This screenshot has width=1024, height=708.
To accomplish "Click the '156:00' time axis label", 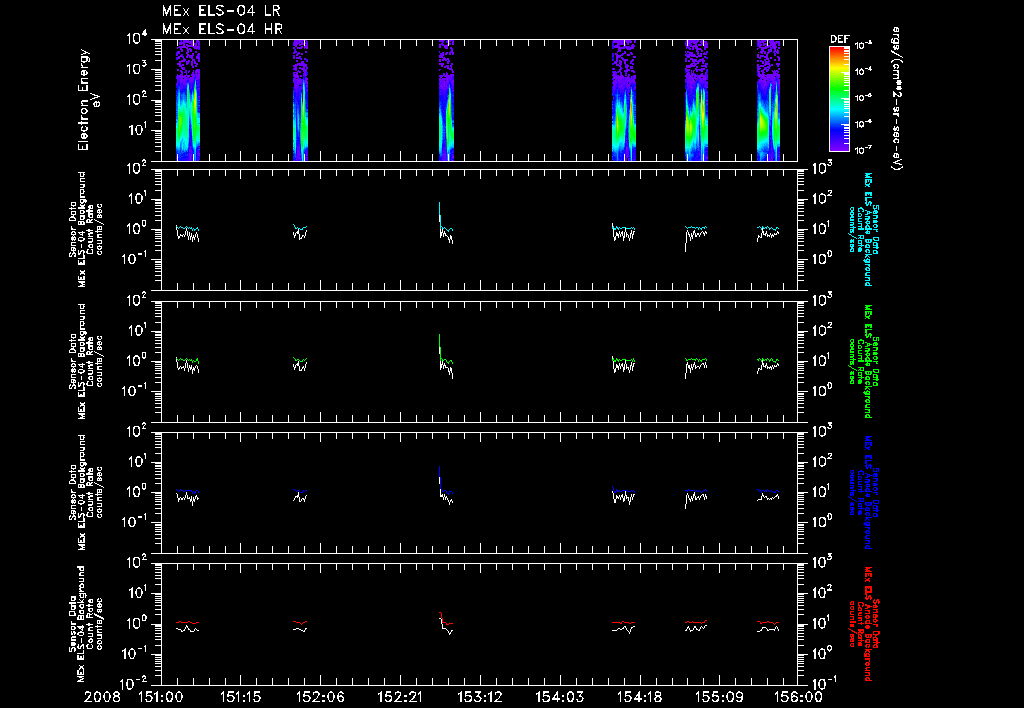I will 798,697.
